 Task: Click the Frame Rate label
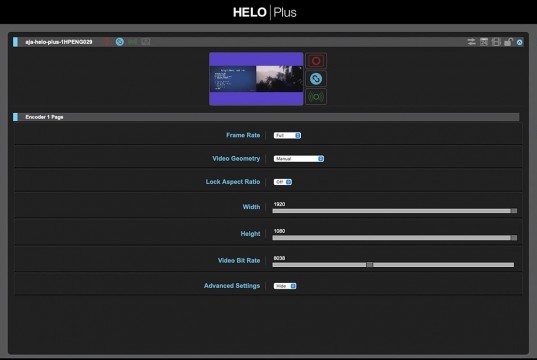(x=243, y=135)
